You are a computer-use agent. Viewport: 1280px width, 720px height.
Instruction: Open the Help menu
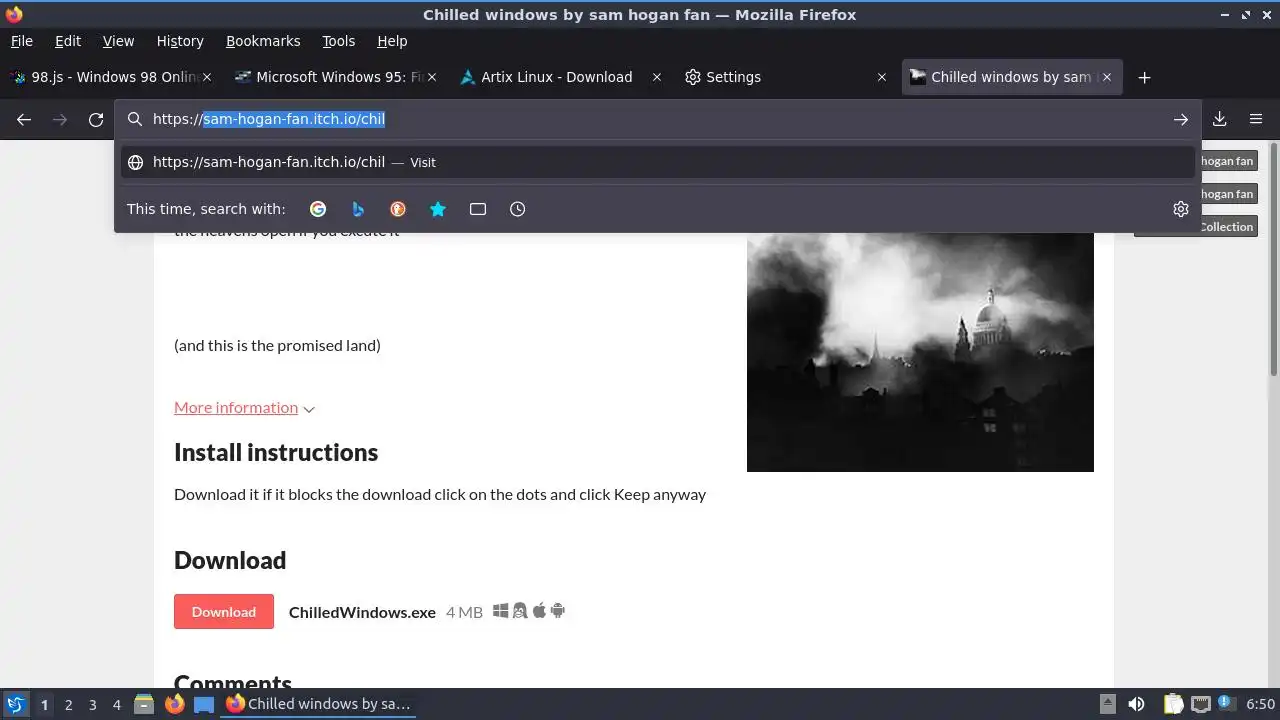tap(392, 41)
